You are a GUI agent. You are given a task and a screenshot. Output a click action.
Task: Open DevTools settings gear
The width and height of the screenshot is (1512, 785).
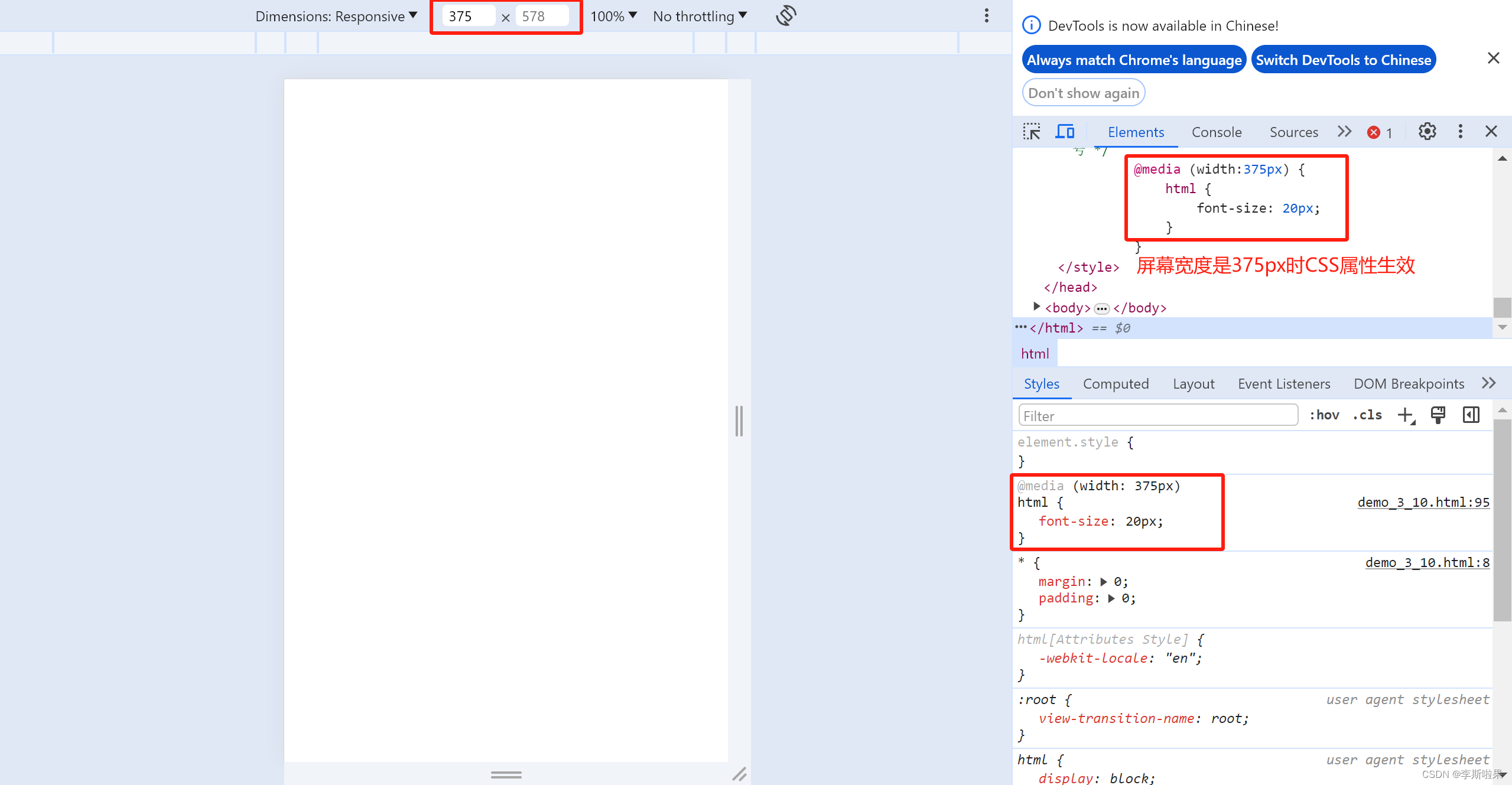tap(1427, 131)
